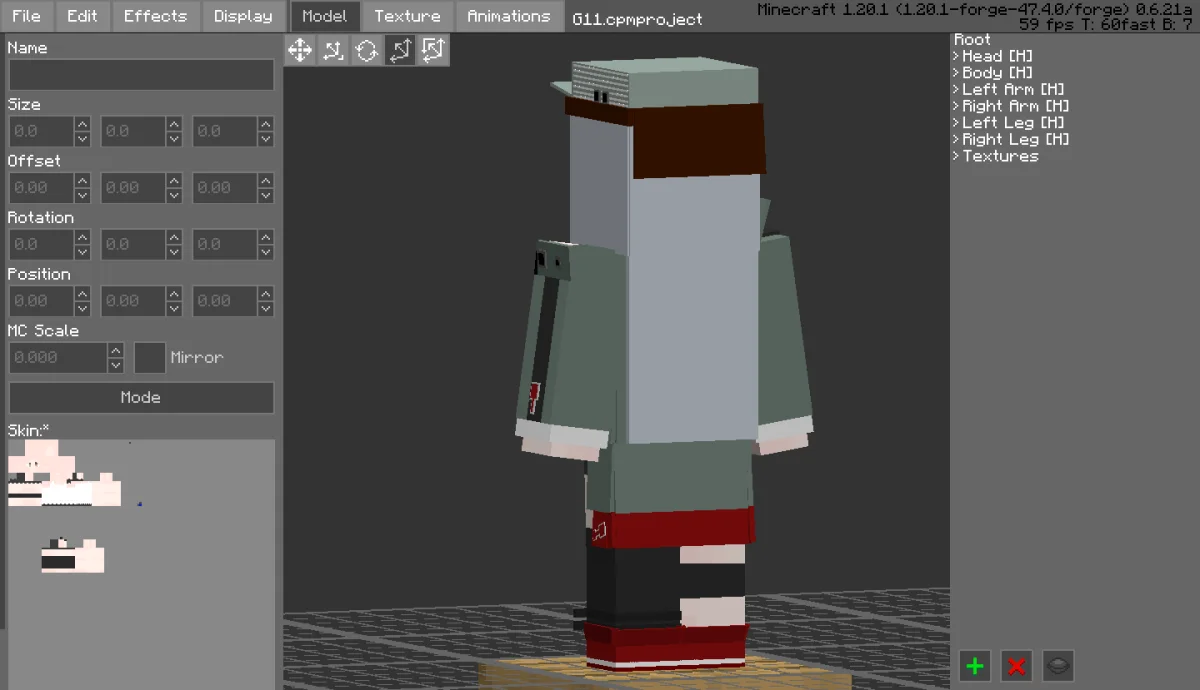1200x690 pixels.
Task: Decrease the first Position value with down arrow
Action: coord(82,309)
